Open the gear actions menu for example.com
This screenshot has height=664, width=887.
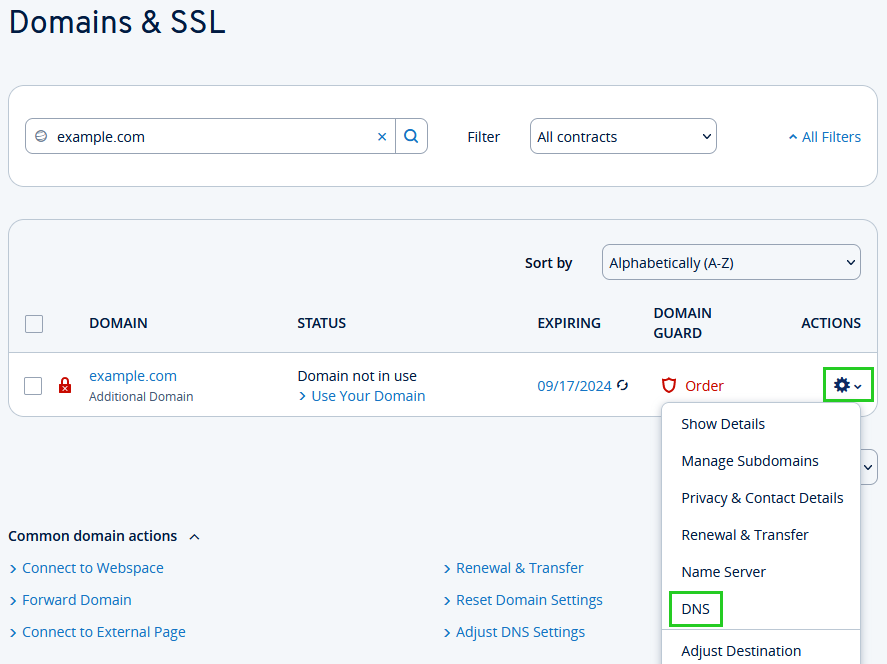(847, 385)
